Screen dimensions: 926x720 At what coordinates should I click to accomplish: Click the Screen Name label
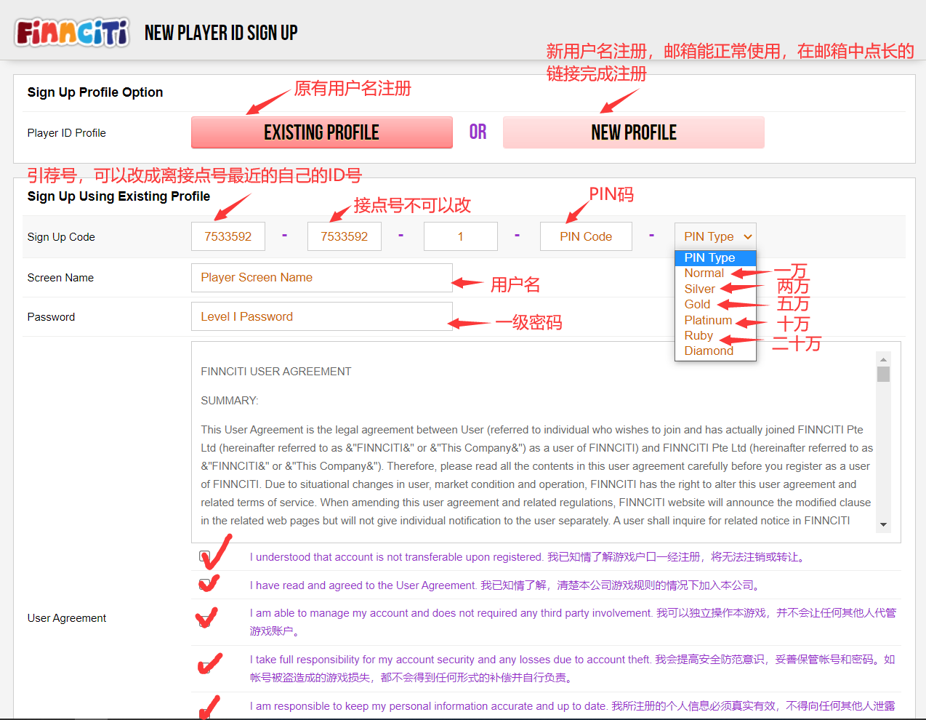click(x=60, y=278)
